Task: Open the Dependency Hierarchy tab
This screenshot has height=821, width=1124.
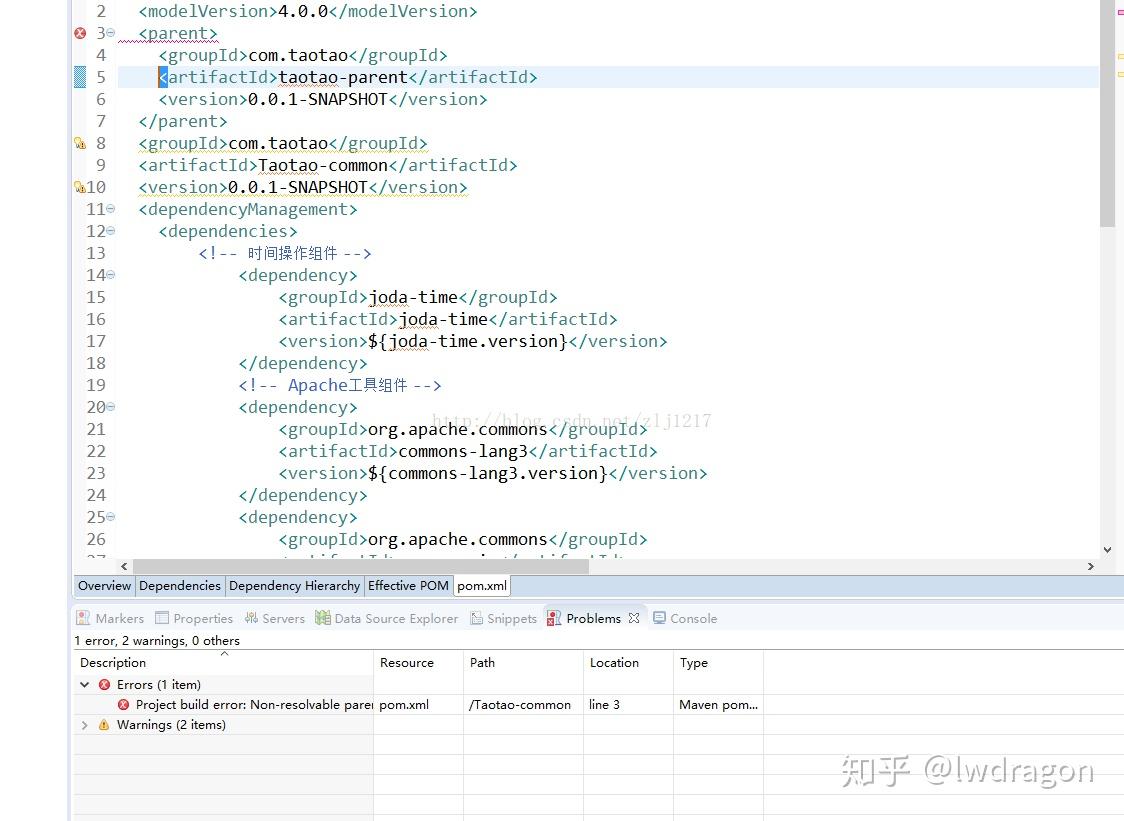Action: [x=294, y=585]
